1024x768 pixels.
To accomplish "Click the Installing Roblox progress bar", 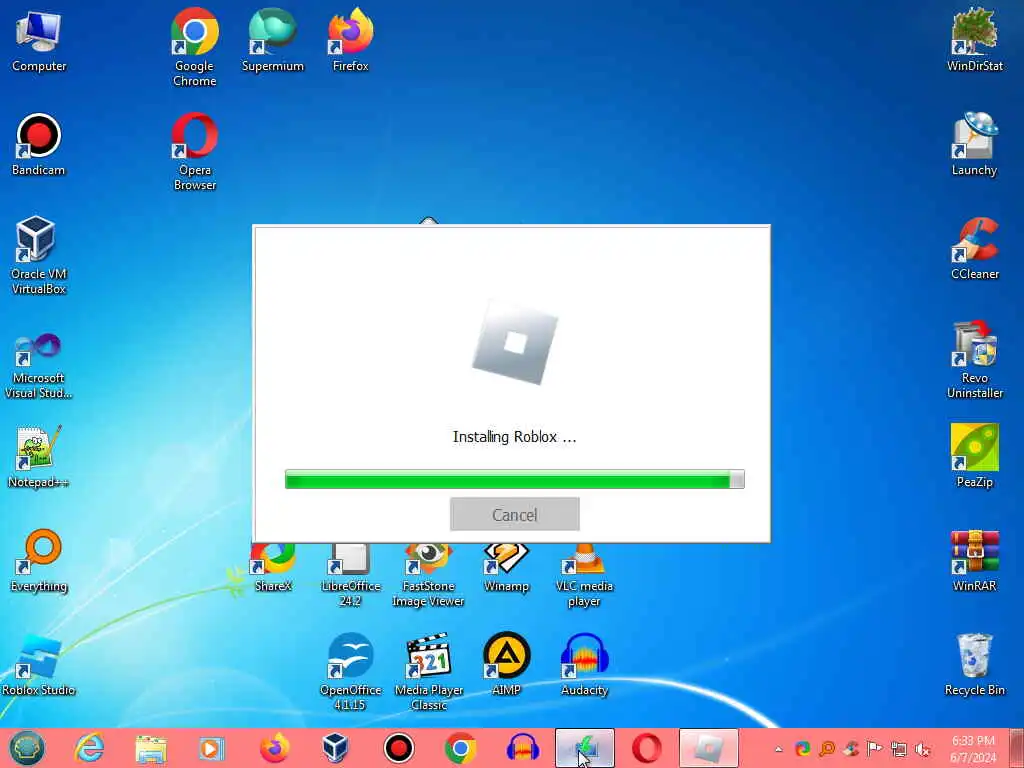I will click(x=515, y=479).
